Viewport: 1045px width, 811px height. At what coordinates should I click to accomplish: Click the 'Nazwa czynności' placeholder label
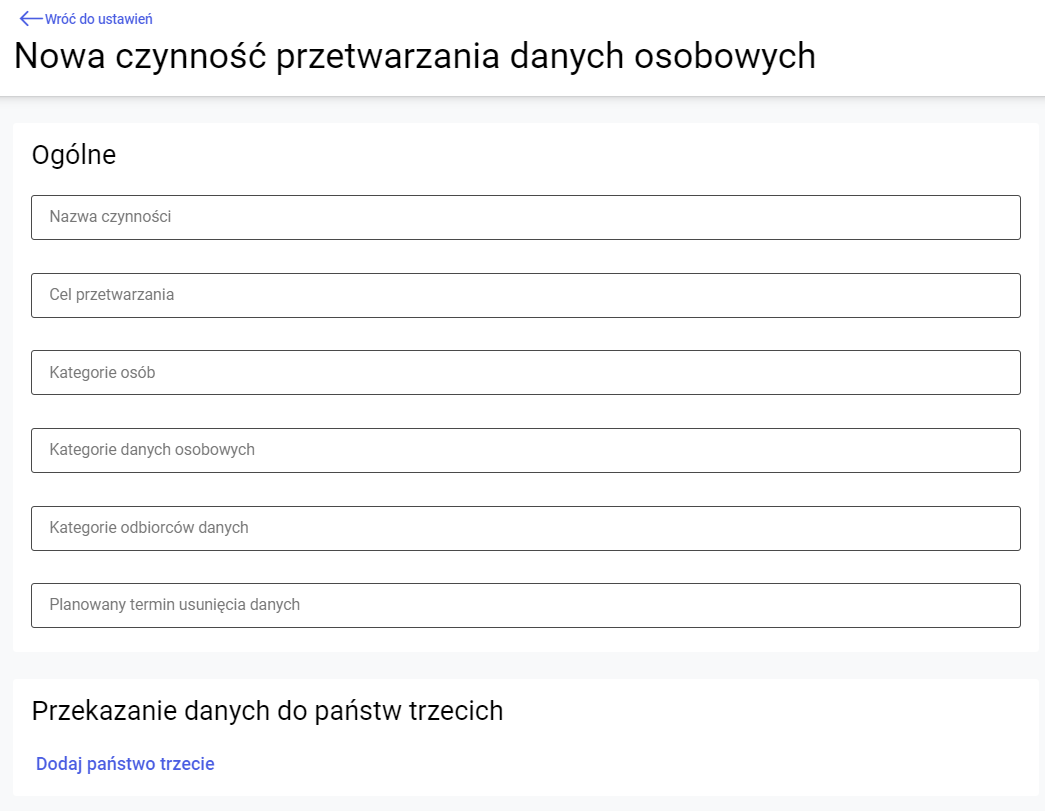(x=110, y=217)
